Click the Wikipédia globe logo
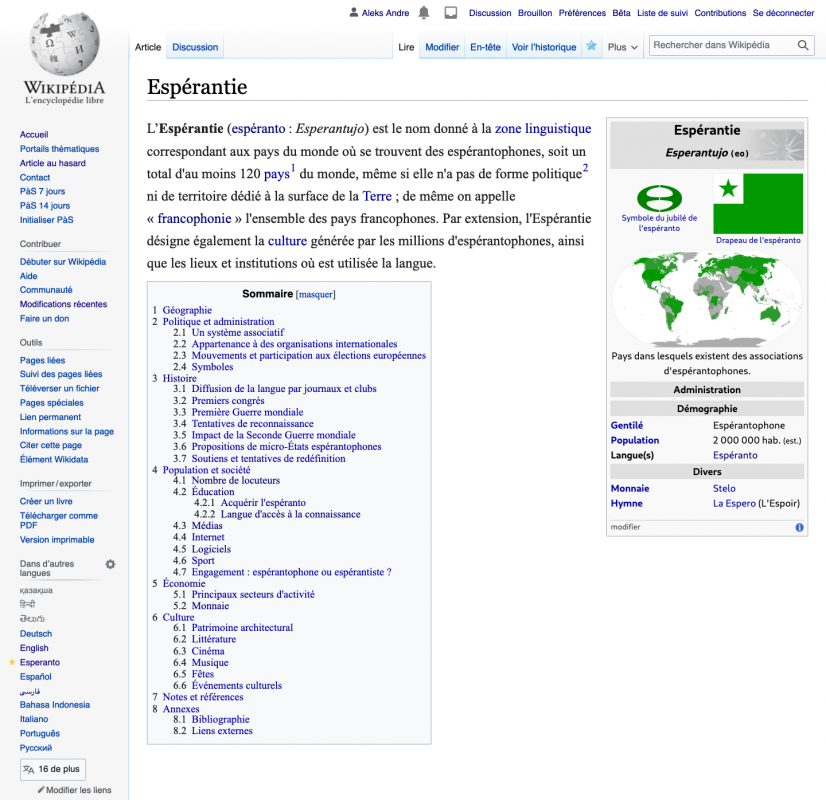This screenshot has height=800, width=826. 64,45
